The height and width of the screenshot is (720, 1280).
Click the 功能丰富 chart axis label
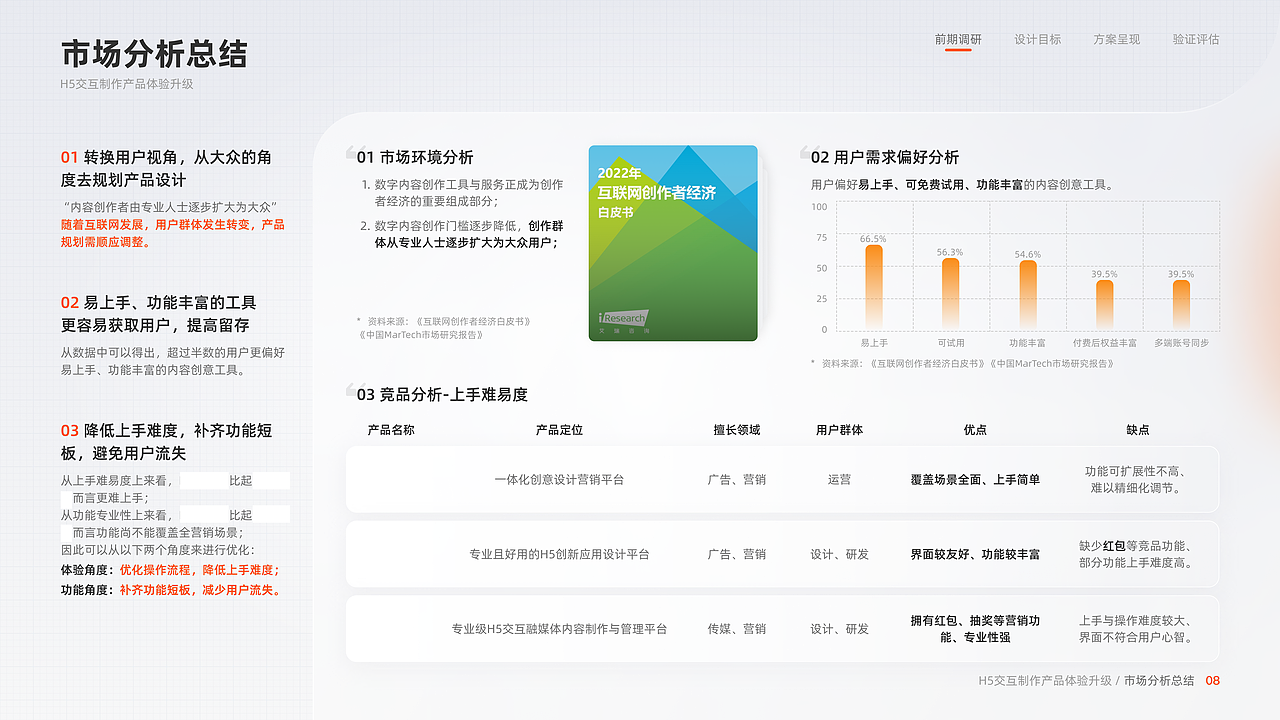point(1027,343)
